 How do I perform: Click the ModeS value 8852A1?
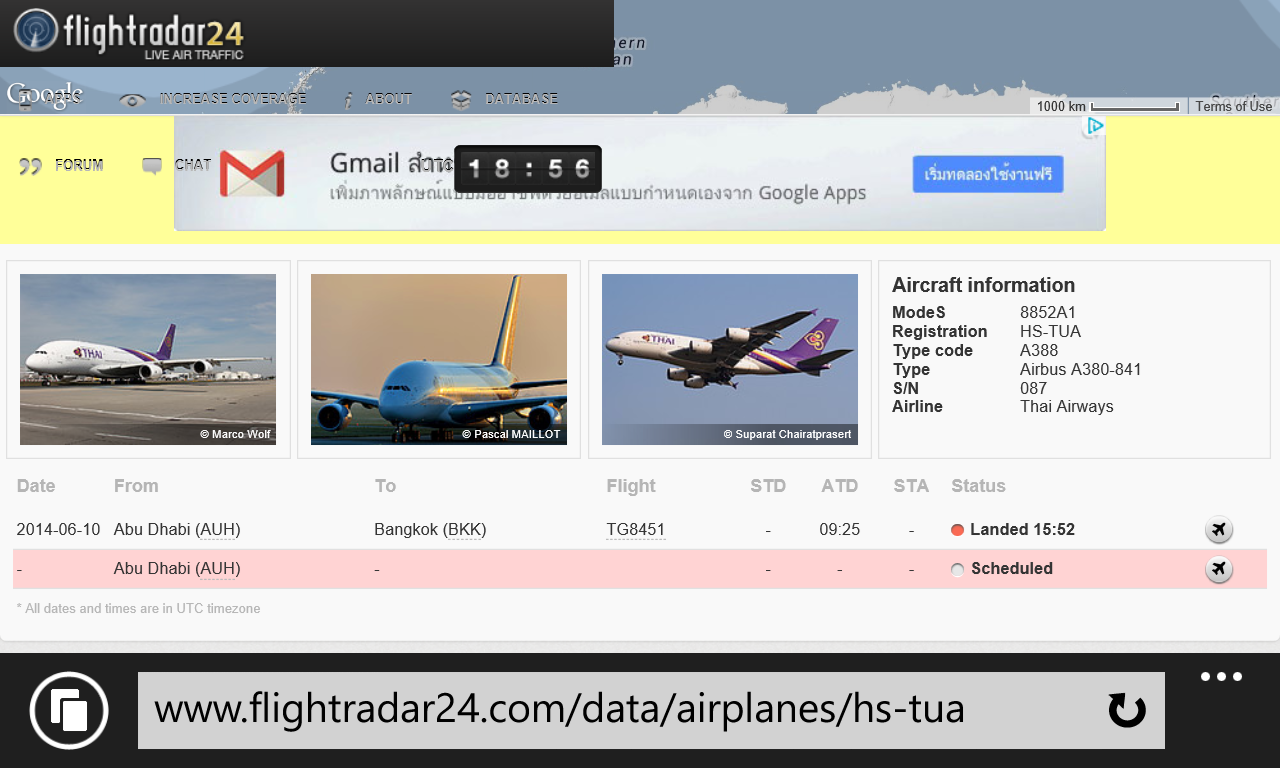[x=1048, y=313]
